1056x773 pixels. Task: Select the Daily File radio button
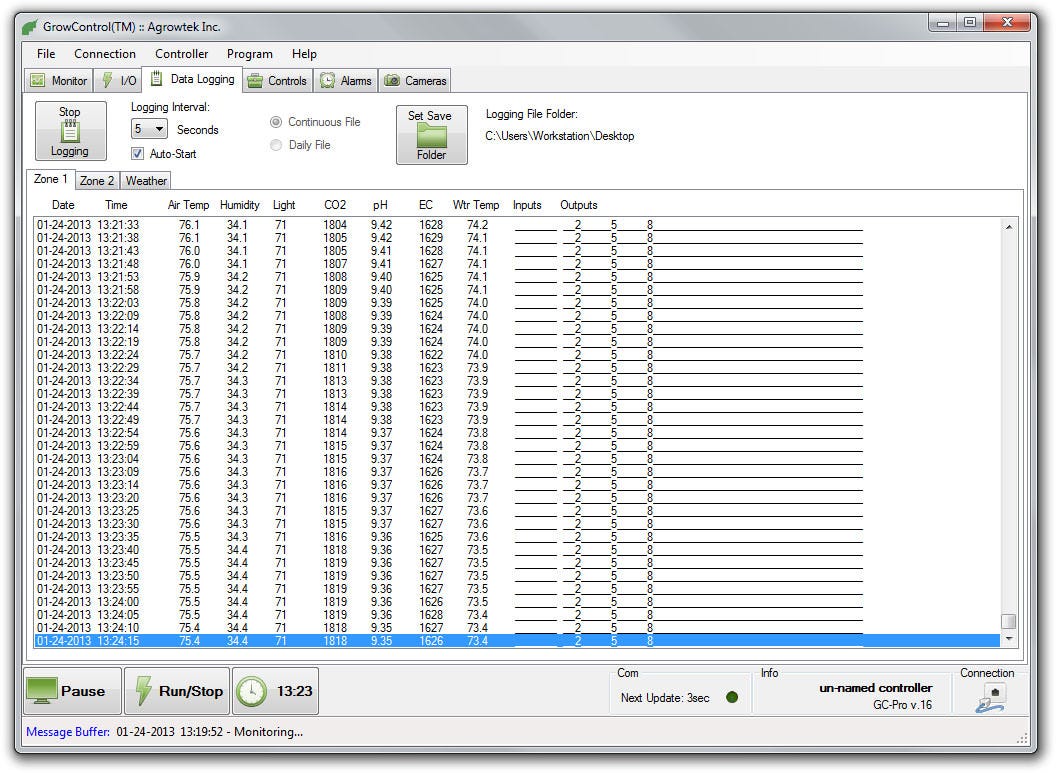pyautogui.click(x=276, y=145)
